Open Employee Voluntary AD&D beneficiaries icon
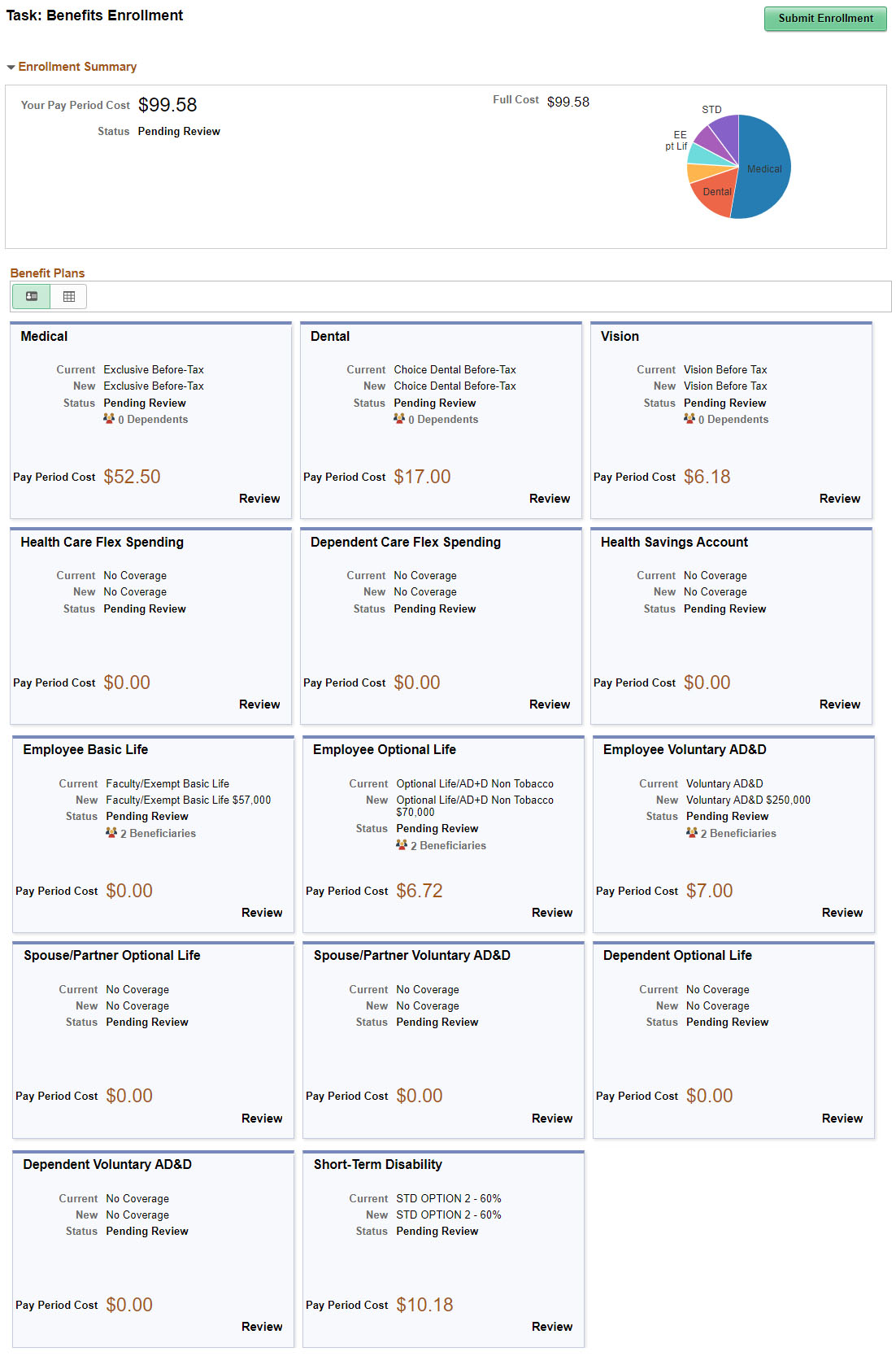Image resolution: width=896 pixels, height=1365 pixels. [692, 833]
